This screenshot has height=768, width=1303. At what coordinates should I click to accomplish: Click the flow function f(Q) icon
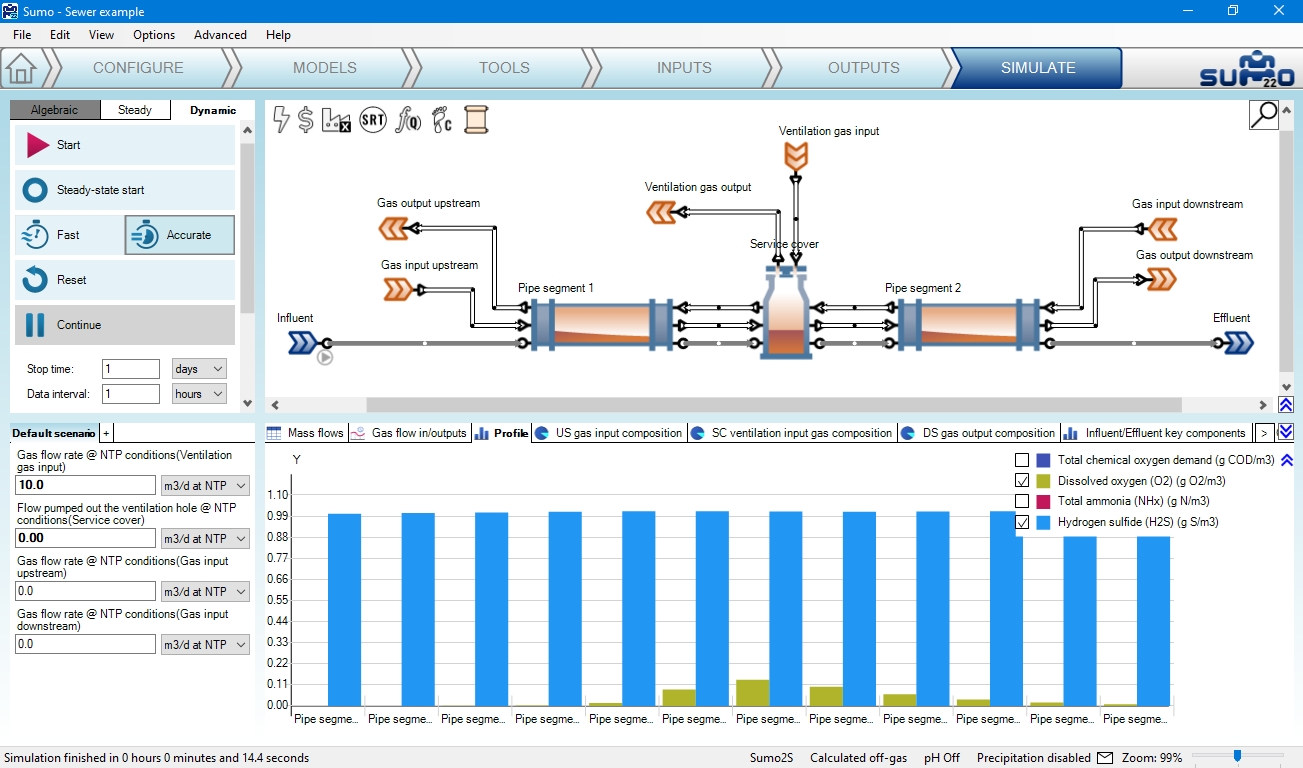click(407, 120)
